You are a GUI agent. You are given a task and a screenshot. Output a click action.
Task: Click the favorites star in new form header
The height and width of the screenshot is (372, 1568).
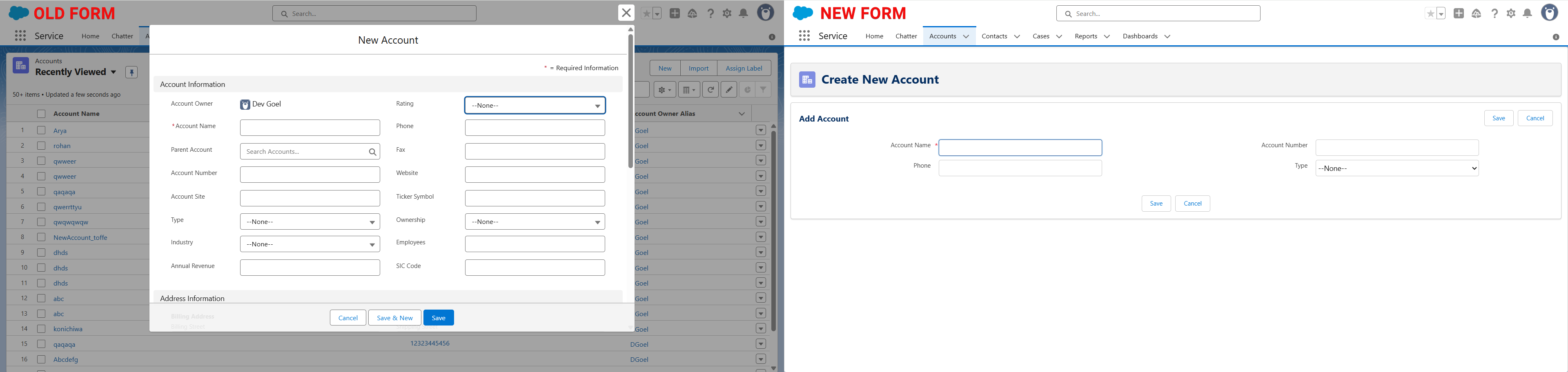[x=1430, y=13]
